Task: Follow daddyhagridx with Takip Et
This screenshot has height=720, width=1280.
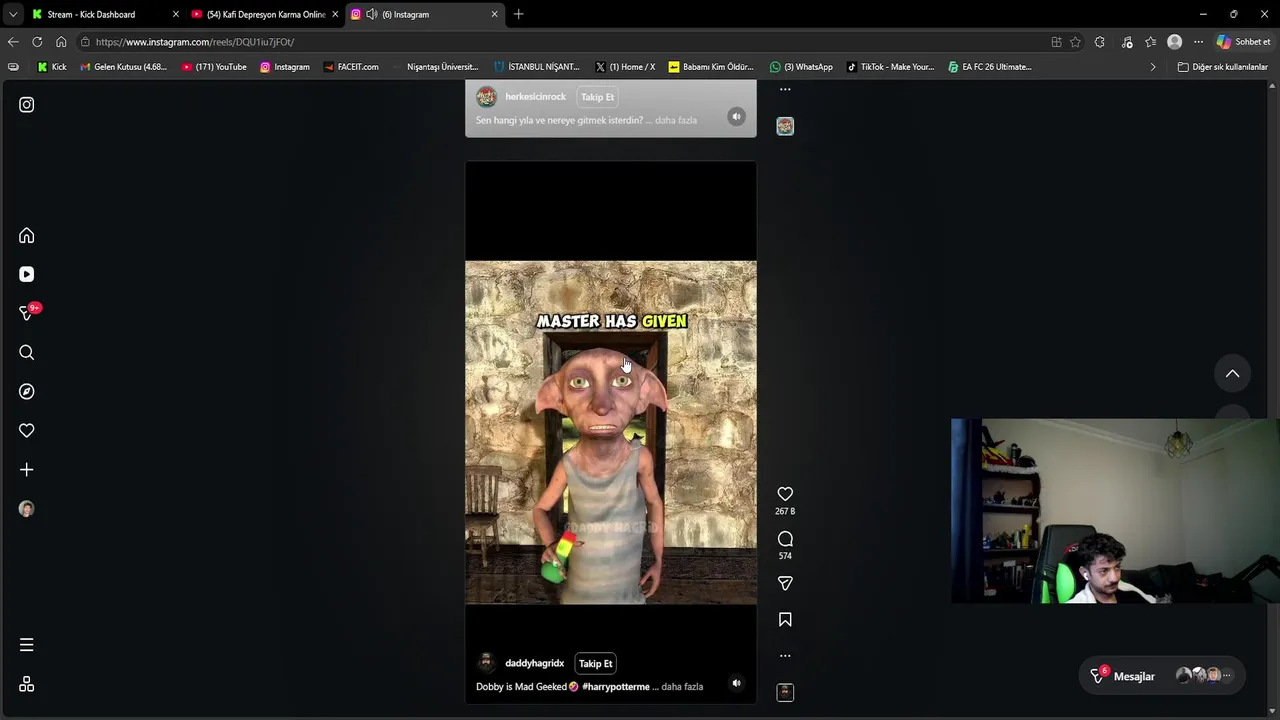Action: 595,664
